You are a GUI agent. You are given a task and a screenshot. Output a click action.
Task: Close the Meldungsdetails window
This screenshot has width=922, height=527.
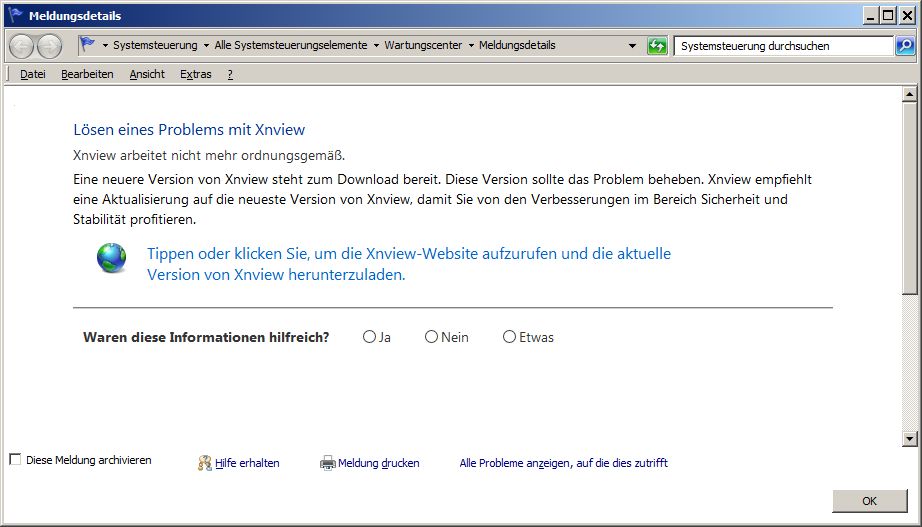(x=907, y=15)
